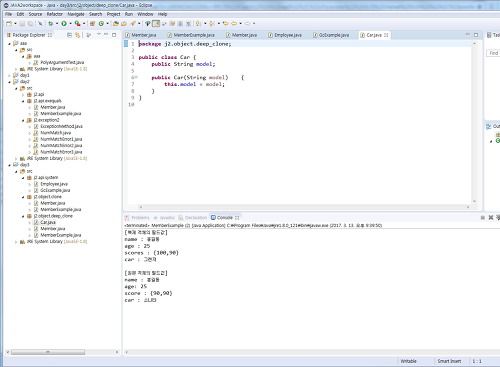
Task: Click the Next Annotation toolbar icon
Action: pos(198,23)
